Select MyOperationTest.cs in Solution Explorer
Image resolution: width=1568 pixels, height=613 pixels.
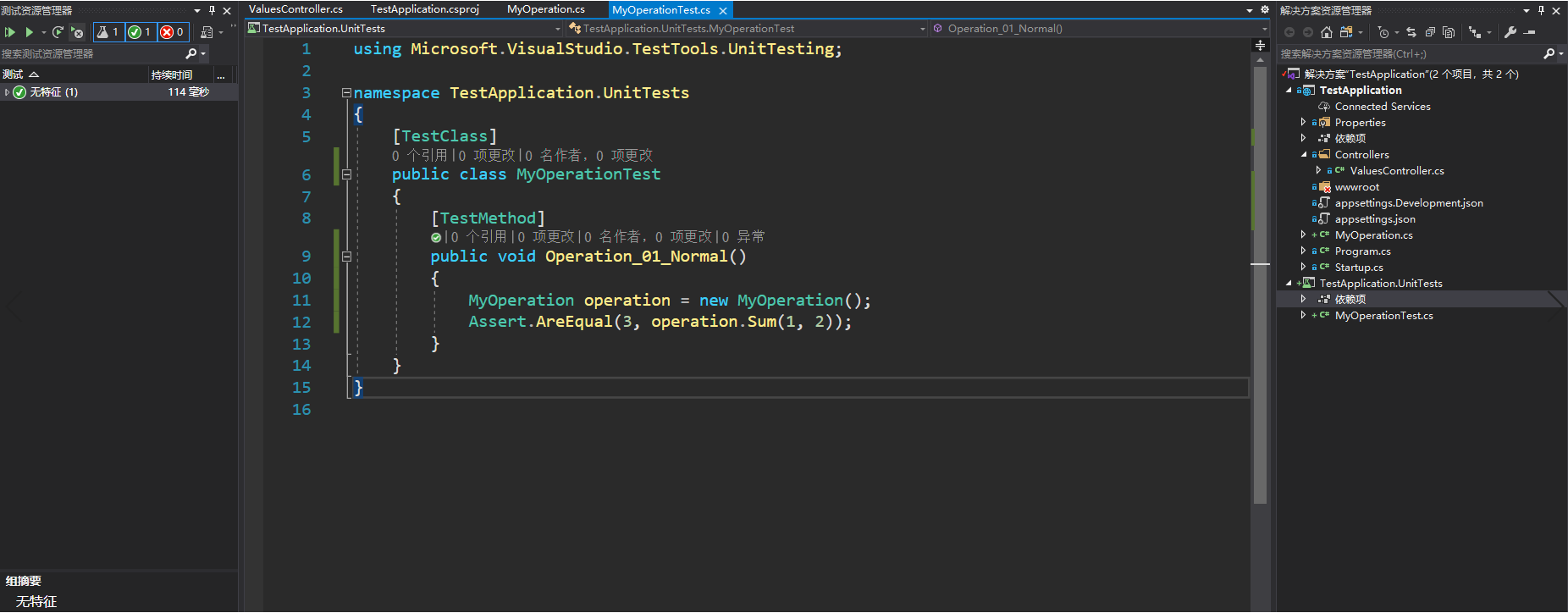click(x=1383, y=316)
